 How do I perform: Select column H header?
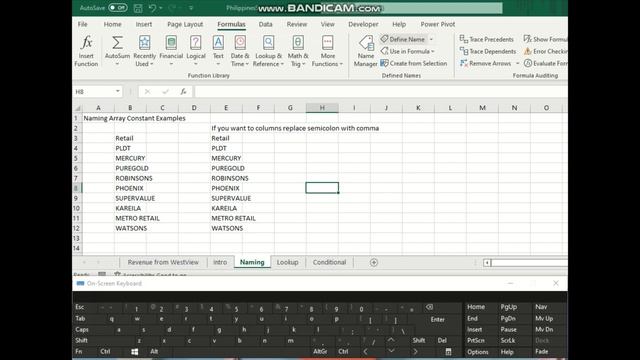tap(322, 108)
